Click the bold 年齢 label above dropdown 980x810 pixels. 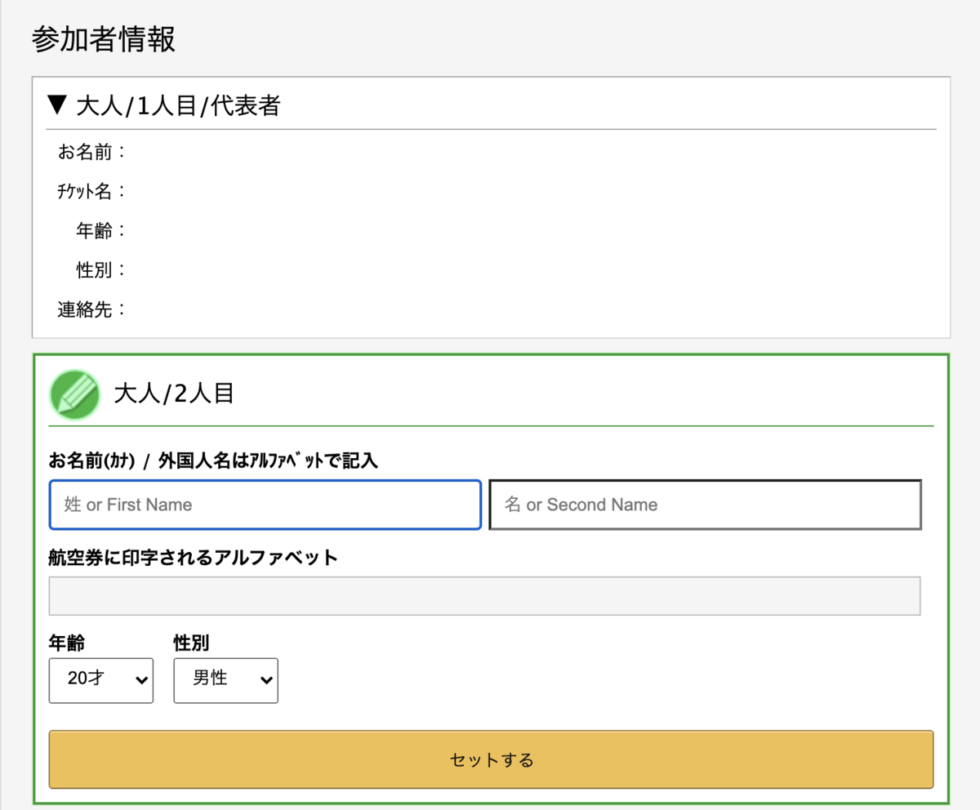(x=67, y=642)
